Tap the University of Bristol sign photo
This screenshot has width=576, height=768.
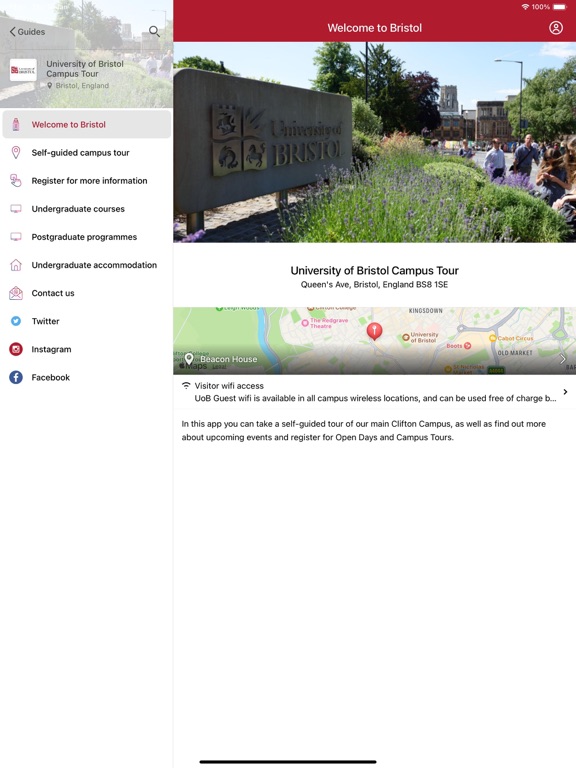pos(375,142)
